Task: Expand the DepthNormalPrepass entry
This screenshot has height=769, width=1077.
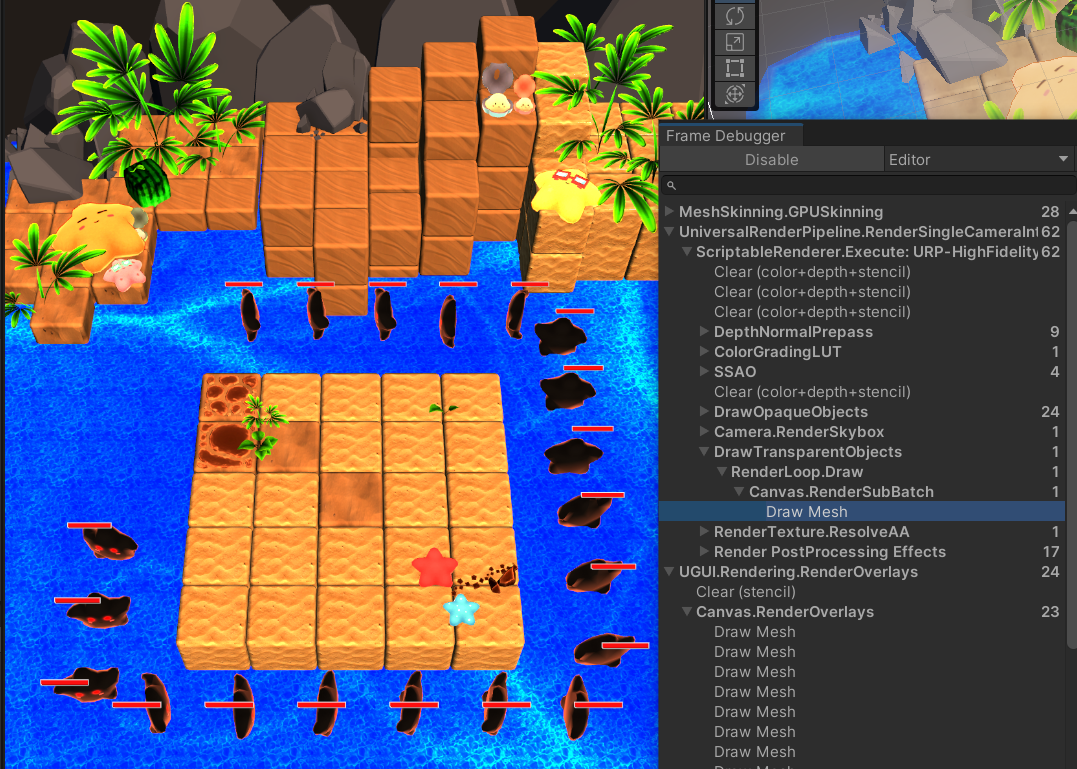Action: pyautogui.click(x=704, y=332)
